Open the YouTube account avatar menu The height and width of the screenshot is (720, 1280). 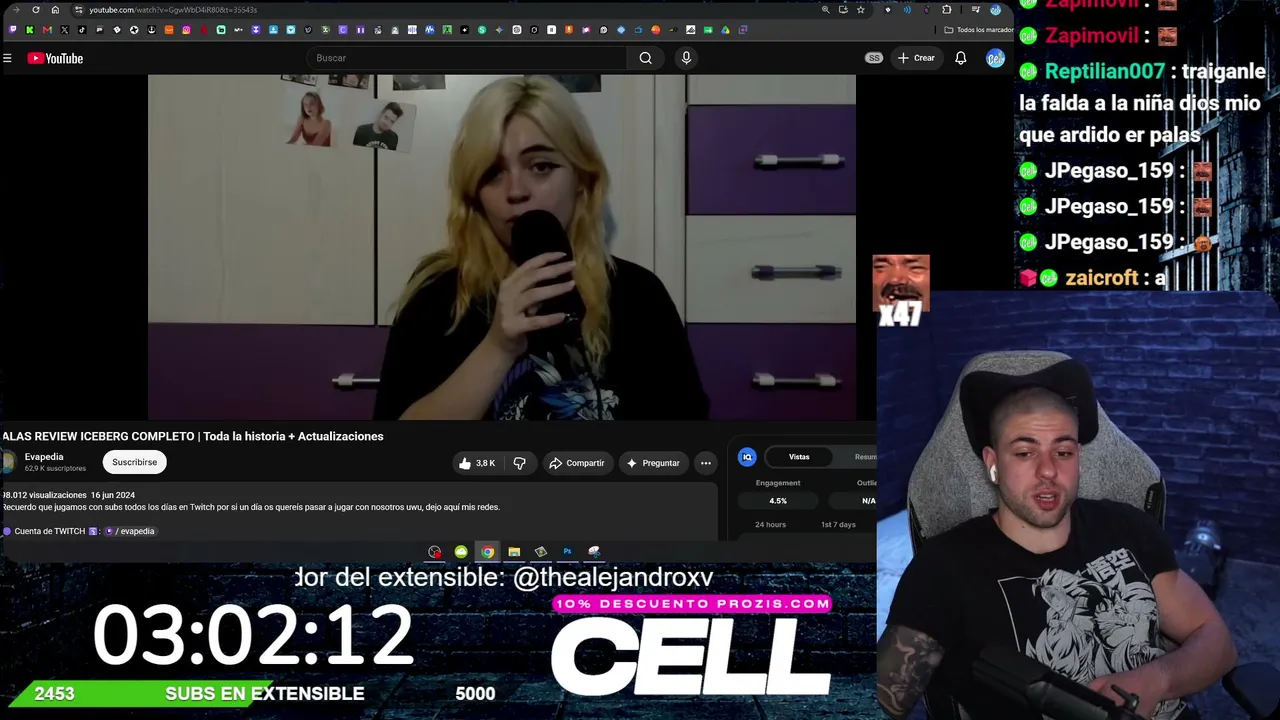pyautogui.click(x=995, y=58)
